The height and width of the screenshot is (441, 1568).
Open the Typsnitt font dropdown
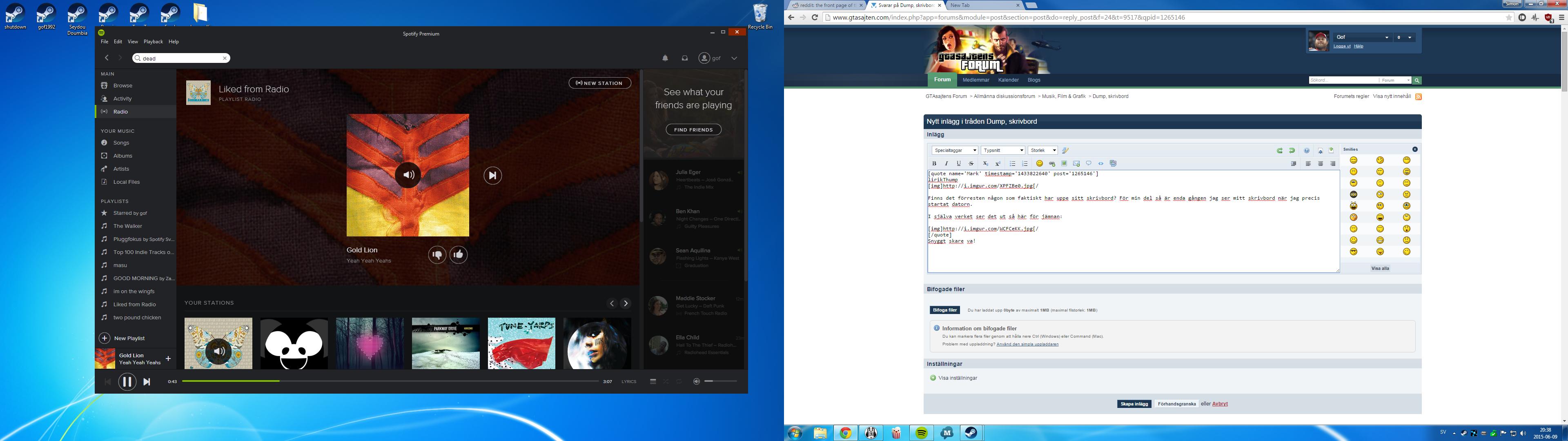point(1003,150)
